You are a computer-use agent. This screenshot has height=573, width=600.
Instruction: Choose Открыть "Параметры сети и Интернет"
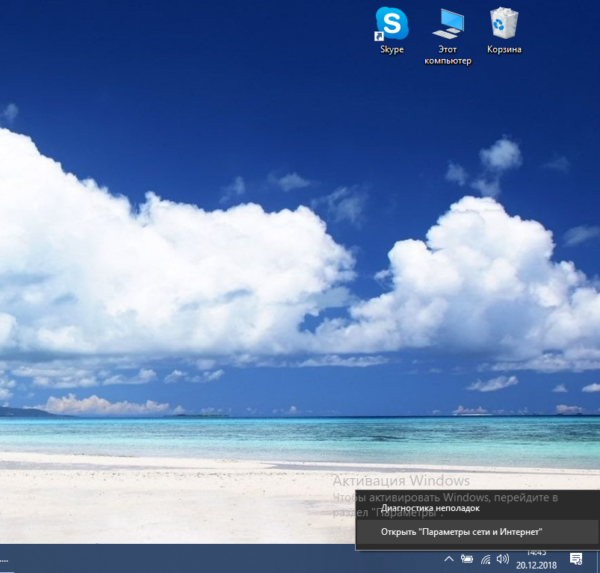pos(478,532)
